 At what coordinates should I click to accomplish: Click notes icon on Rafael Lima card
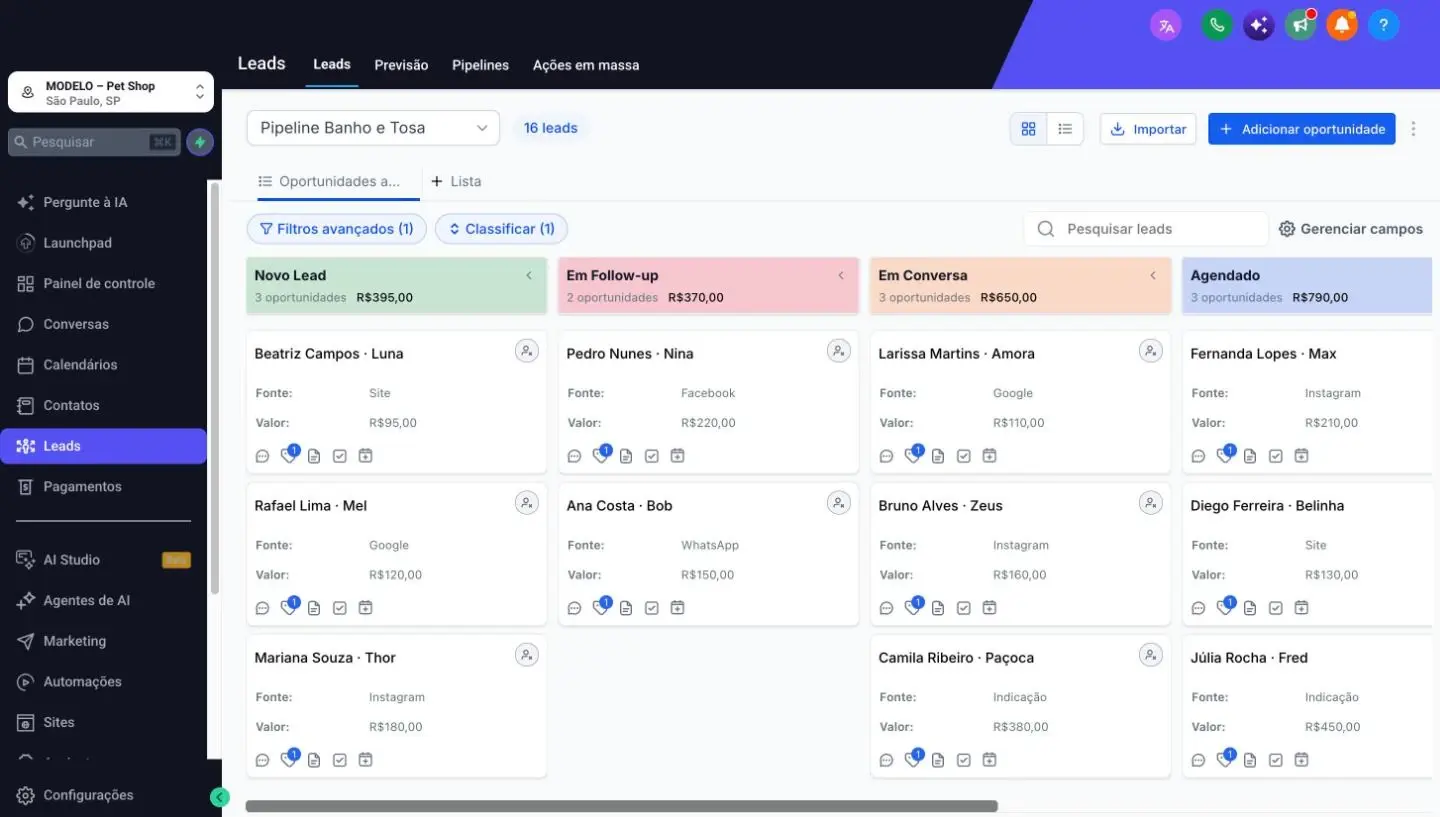click(x=314, y=608)
